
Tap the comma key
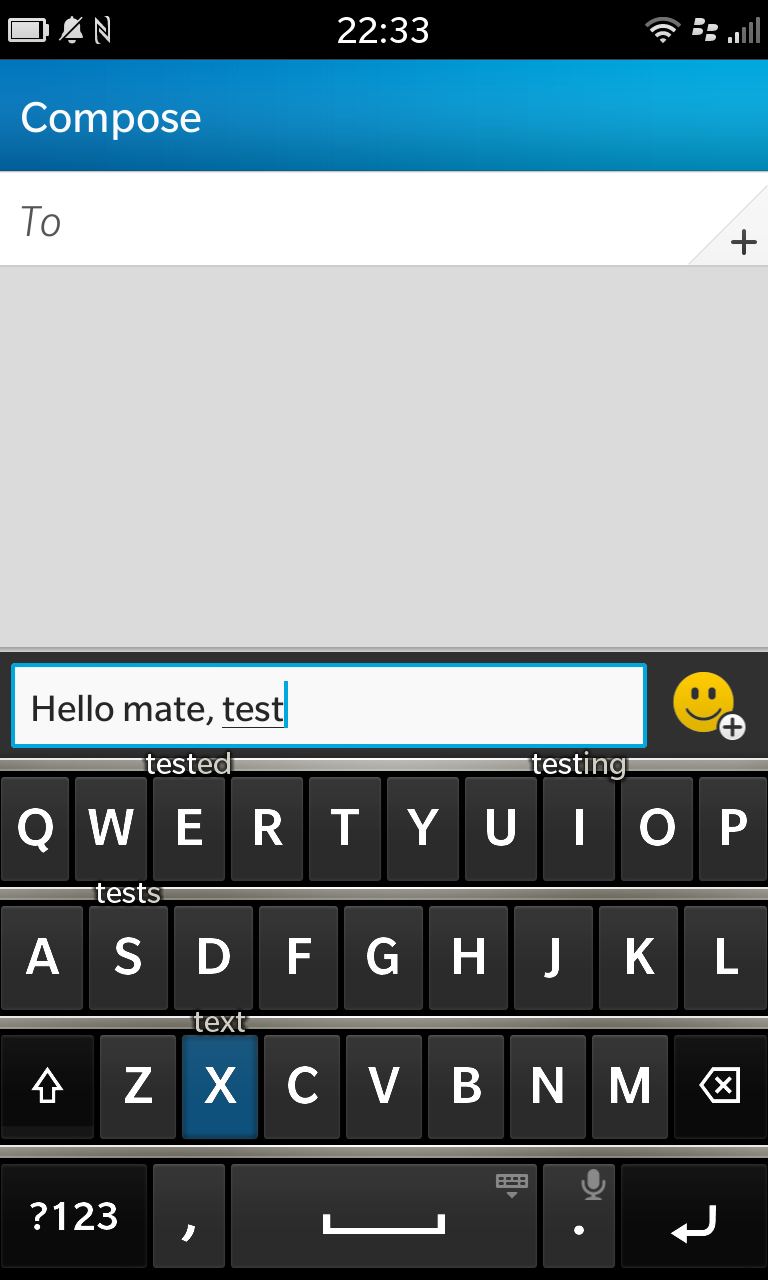189,1216
